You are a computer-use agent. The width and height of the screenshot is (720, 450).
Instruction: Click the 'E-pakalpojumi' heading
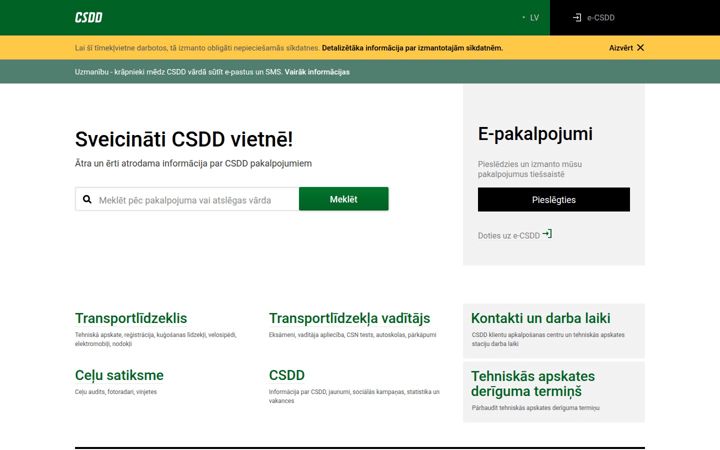click(535, 134)
